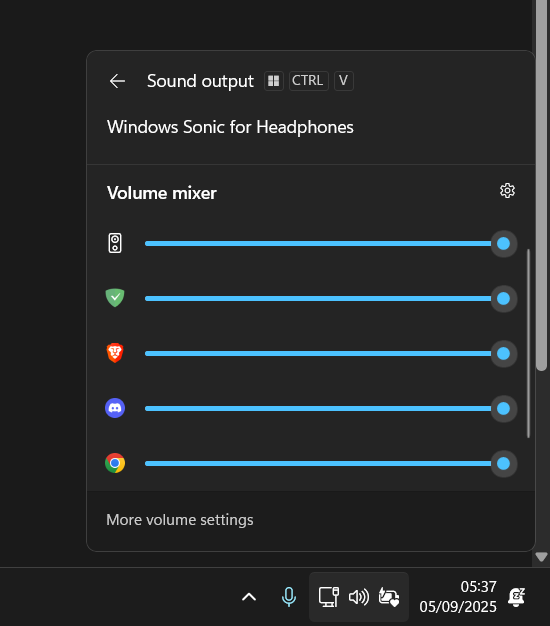This screenshot has height=626, width=550.
Task: Click the Windows key shortcut badge
Action: 274,81
